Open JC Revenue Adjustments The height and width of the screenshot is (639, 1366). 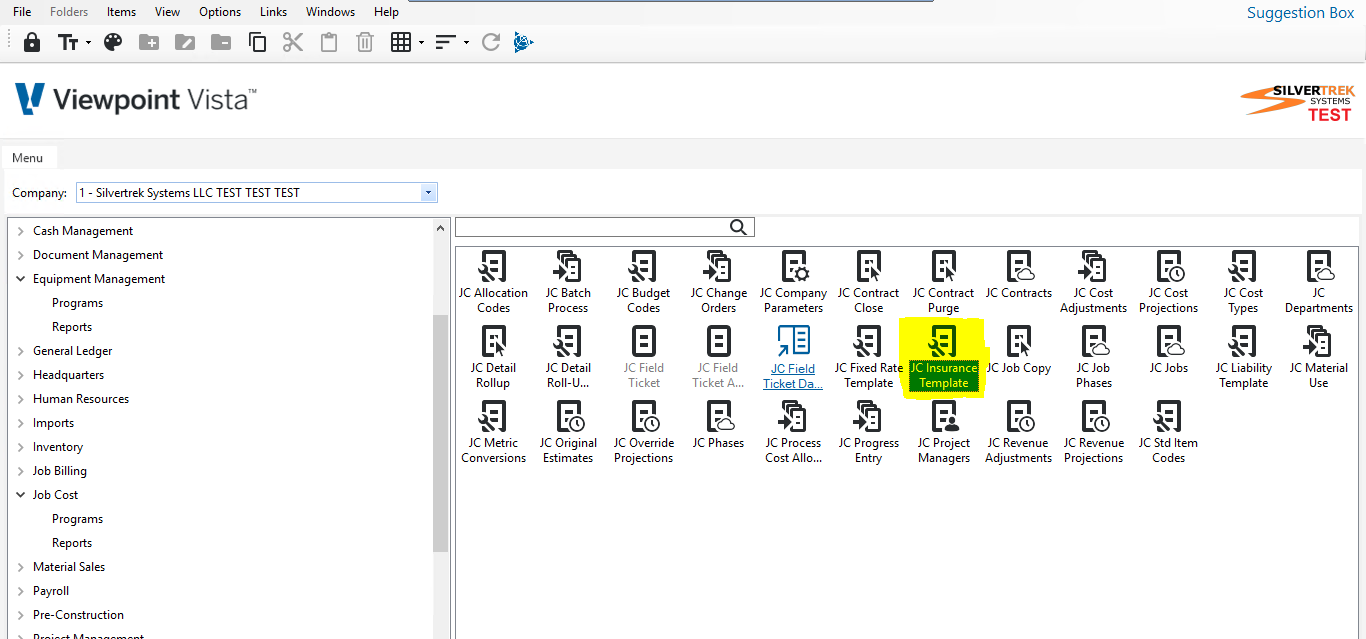pos(1019,432)
